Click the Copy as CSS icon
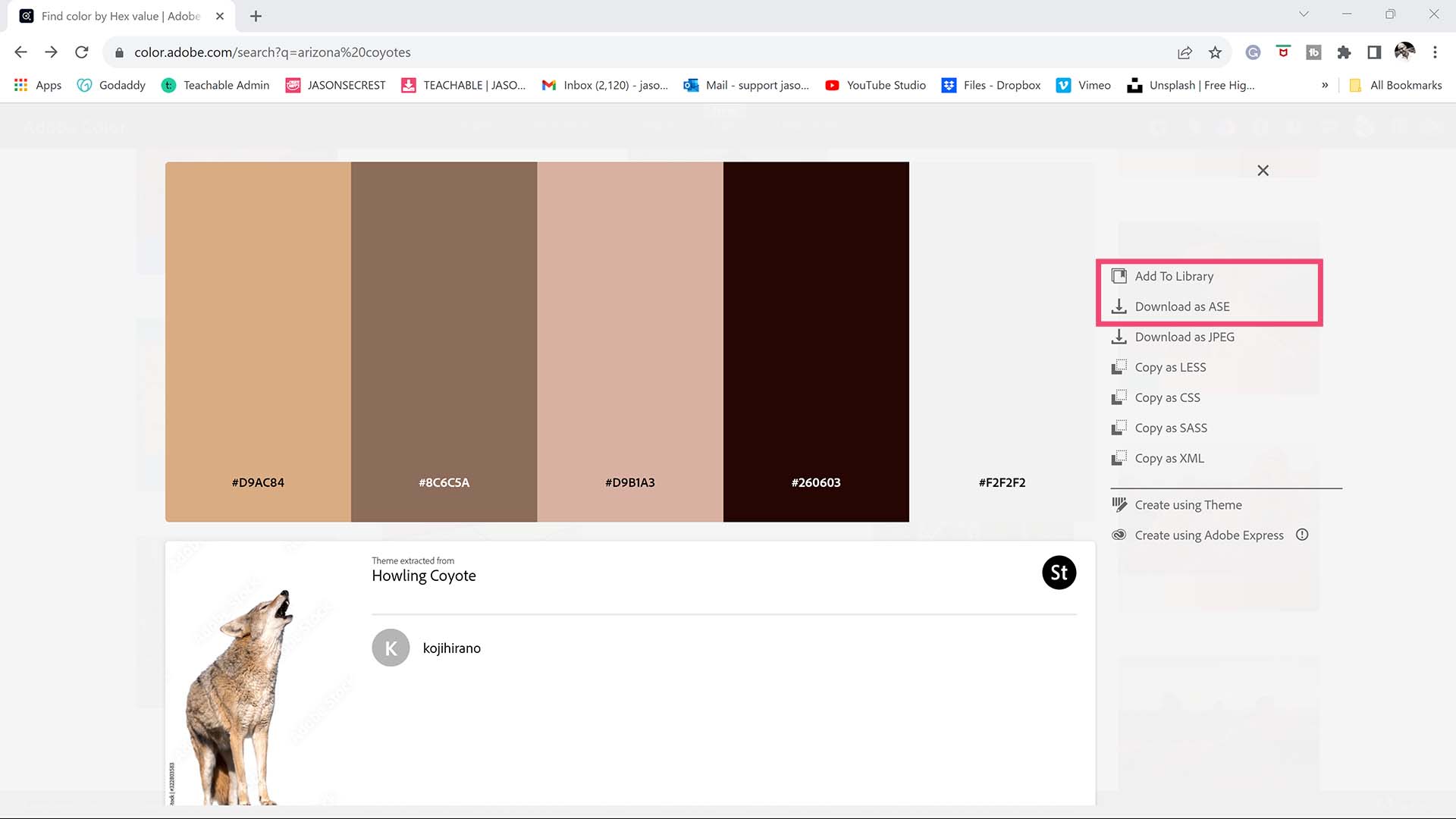The image size is (1456, 819). click(x=1119, y=397)
